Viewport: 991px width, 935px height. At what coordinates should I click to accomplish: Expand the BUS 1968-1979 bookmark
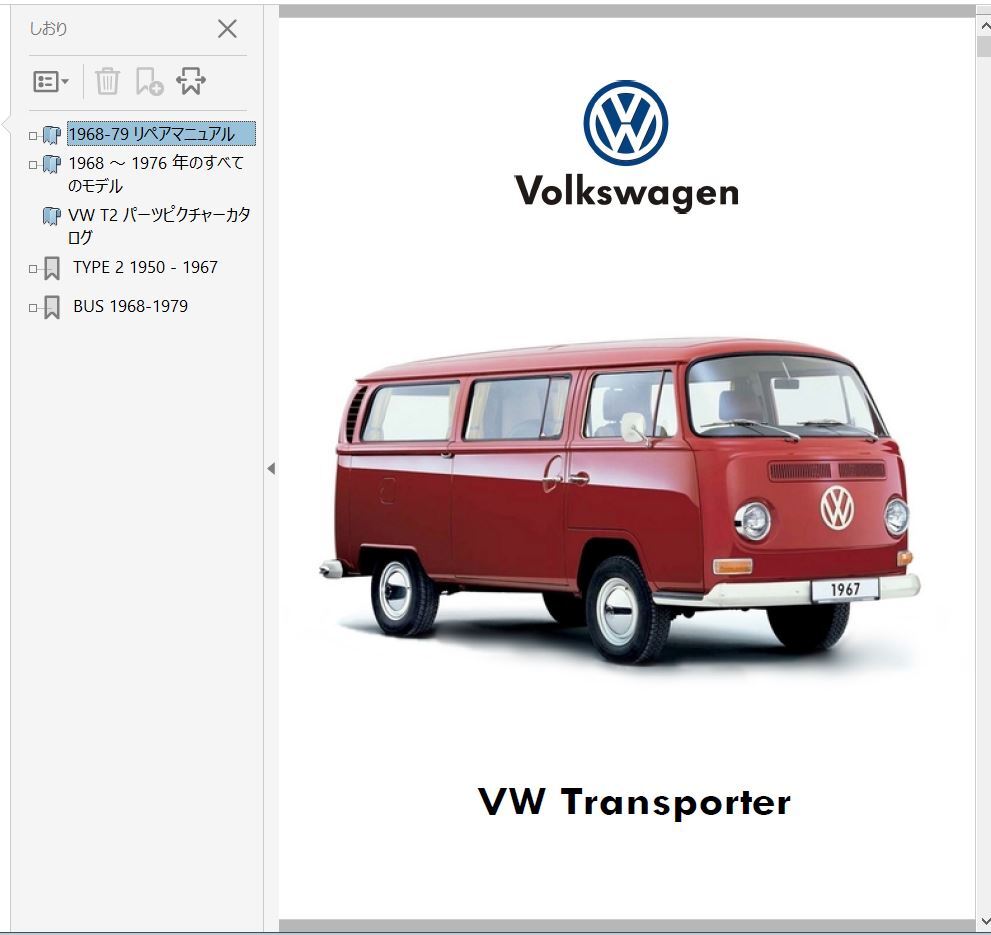(x=33, y=308)
